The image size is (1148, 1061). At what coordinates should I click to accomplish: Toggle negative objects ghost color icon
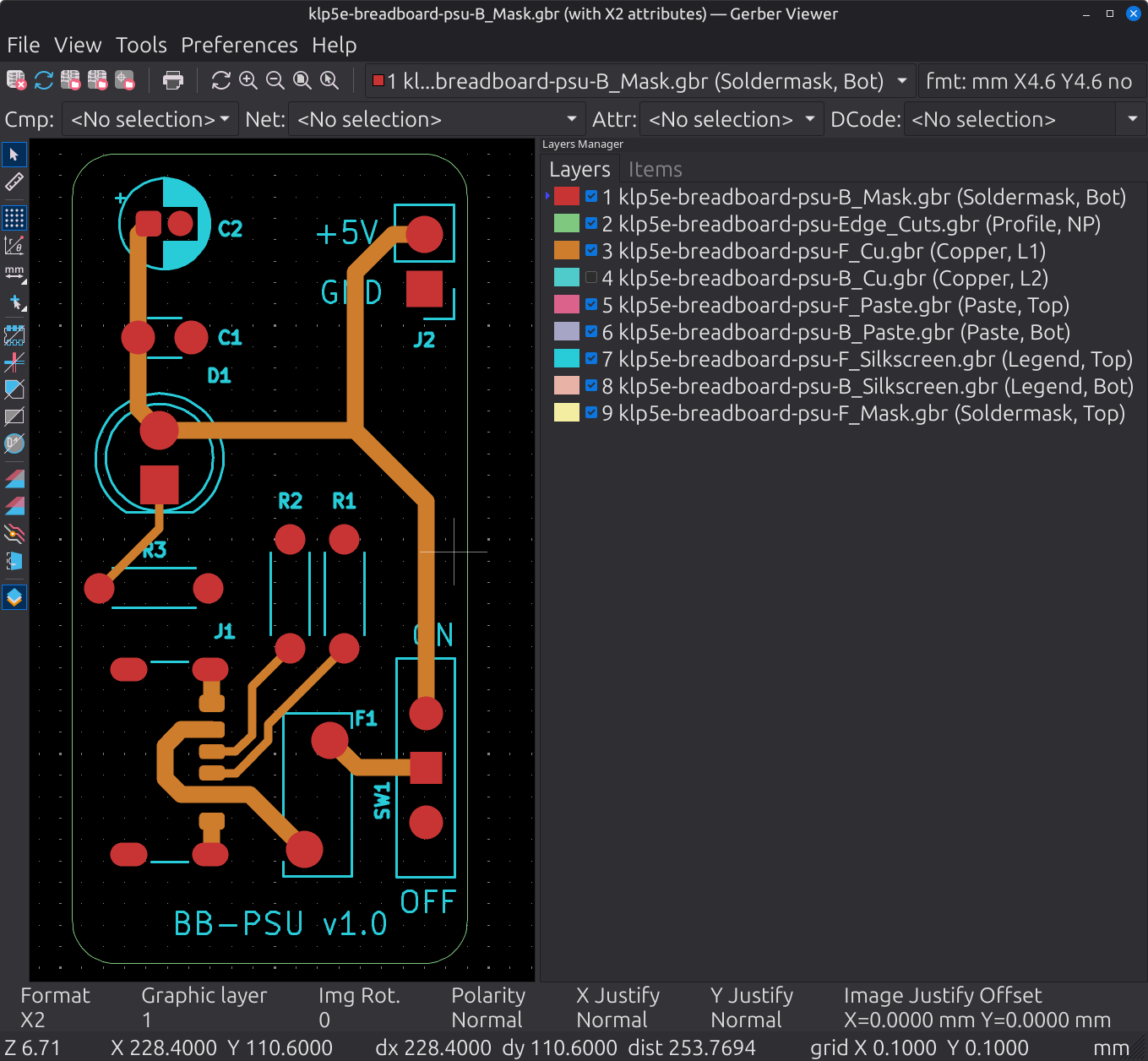click(14, 416)
